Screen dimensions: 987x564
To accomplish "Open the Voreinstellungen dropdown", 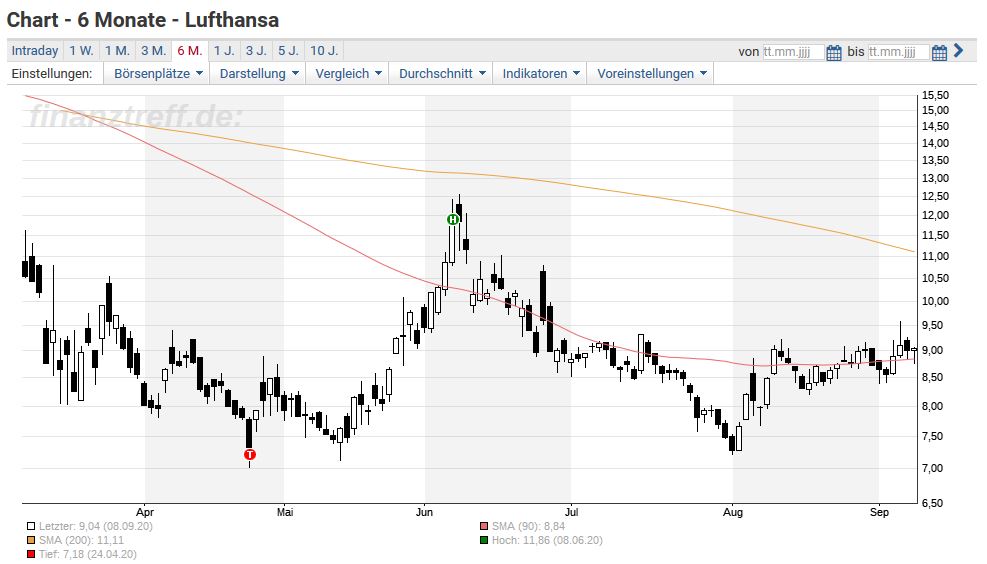I will pyautogui.click(x=651, y=74).
